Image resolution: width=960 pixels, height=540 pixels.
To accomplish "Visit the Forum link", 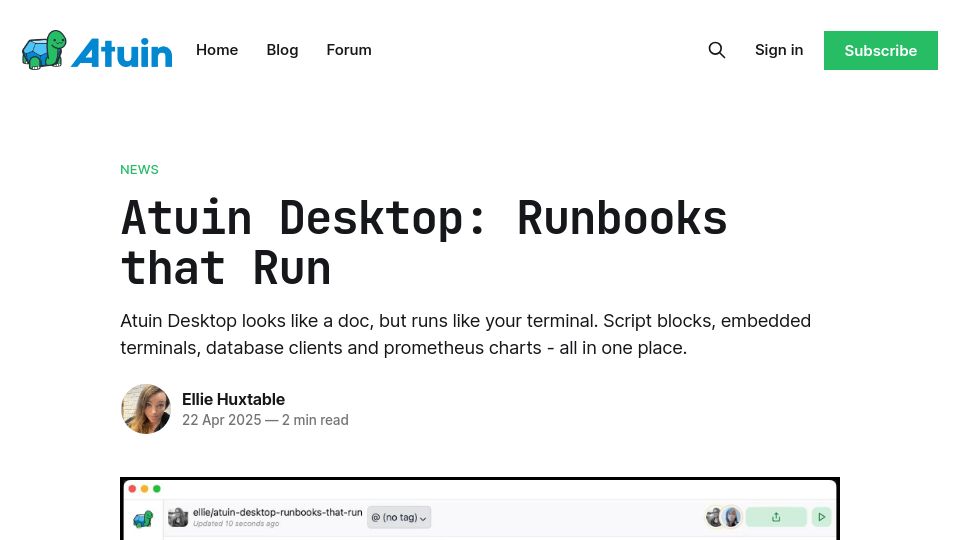I will (x=349, y=50).
